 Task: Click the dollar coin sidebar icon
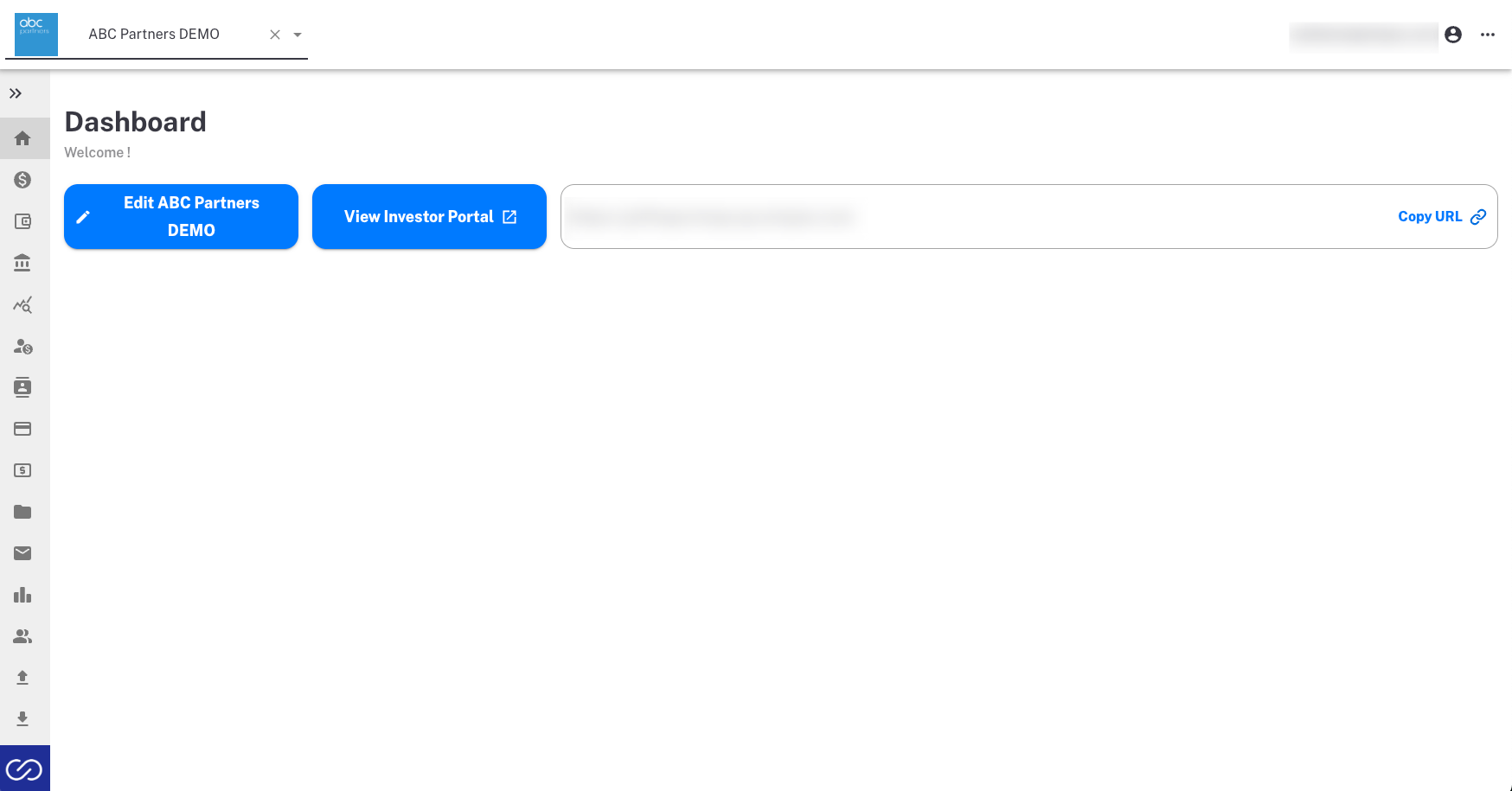(22, 180)
